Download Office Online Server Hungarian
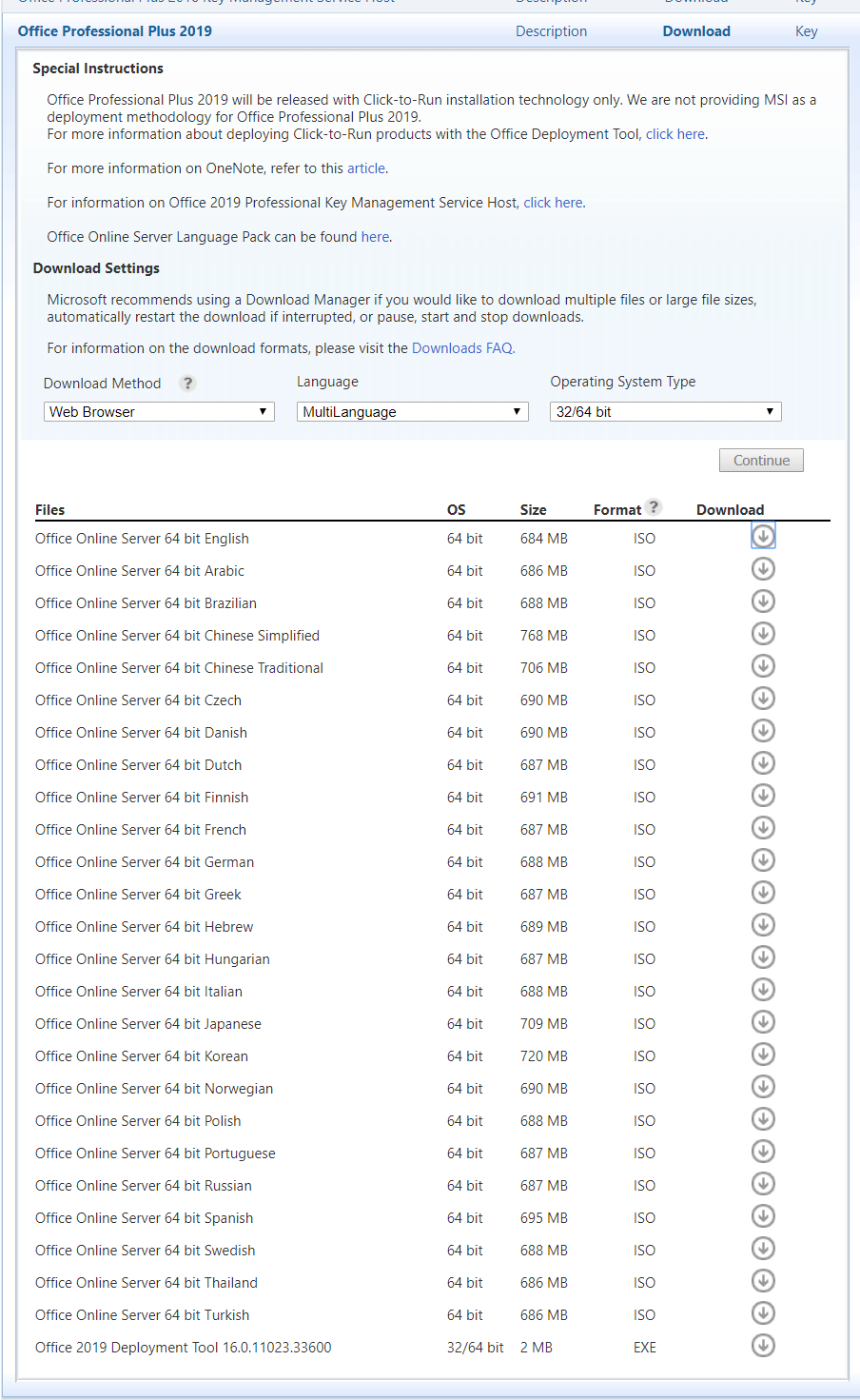 click(x=763, y=957)
